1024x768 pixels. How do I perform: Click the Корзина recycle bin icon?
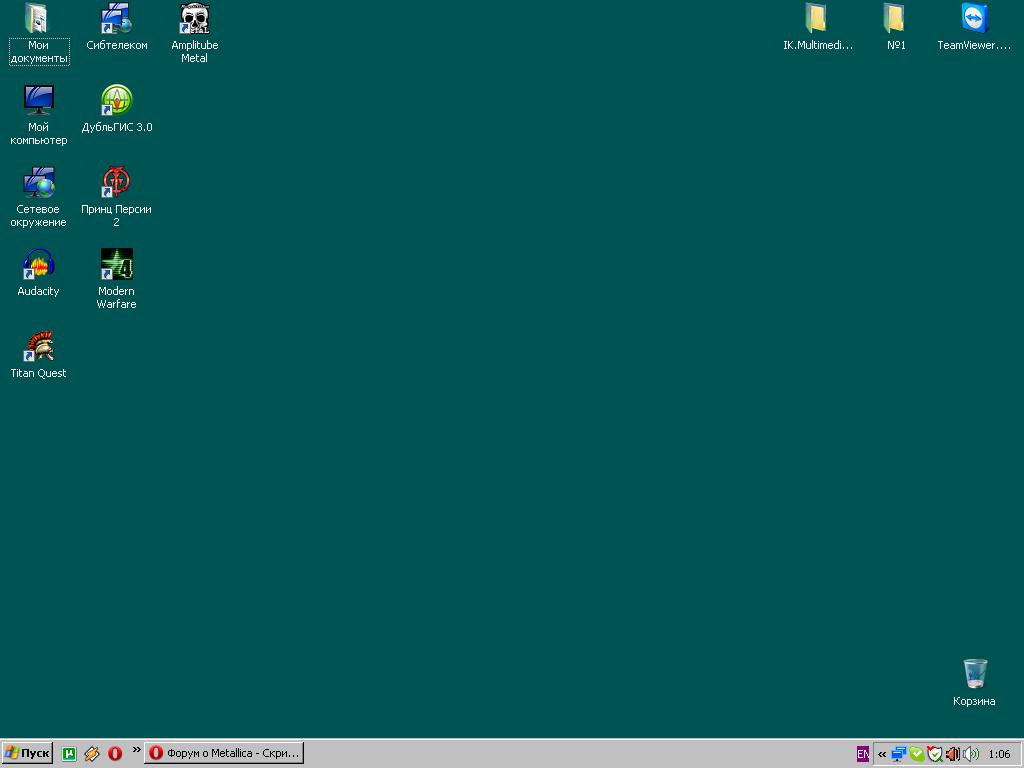pos(974,675)
